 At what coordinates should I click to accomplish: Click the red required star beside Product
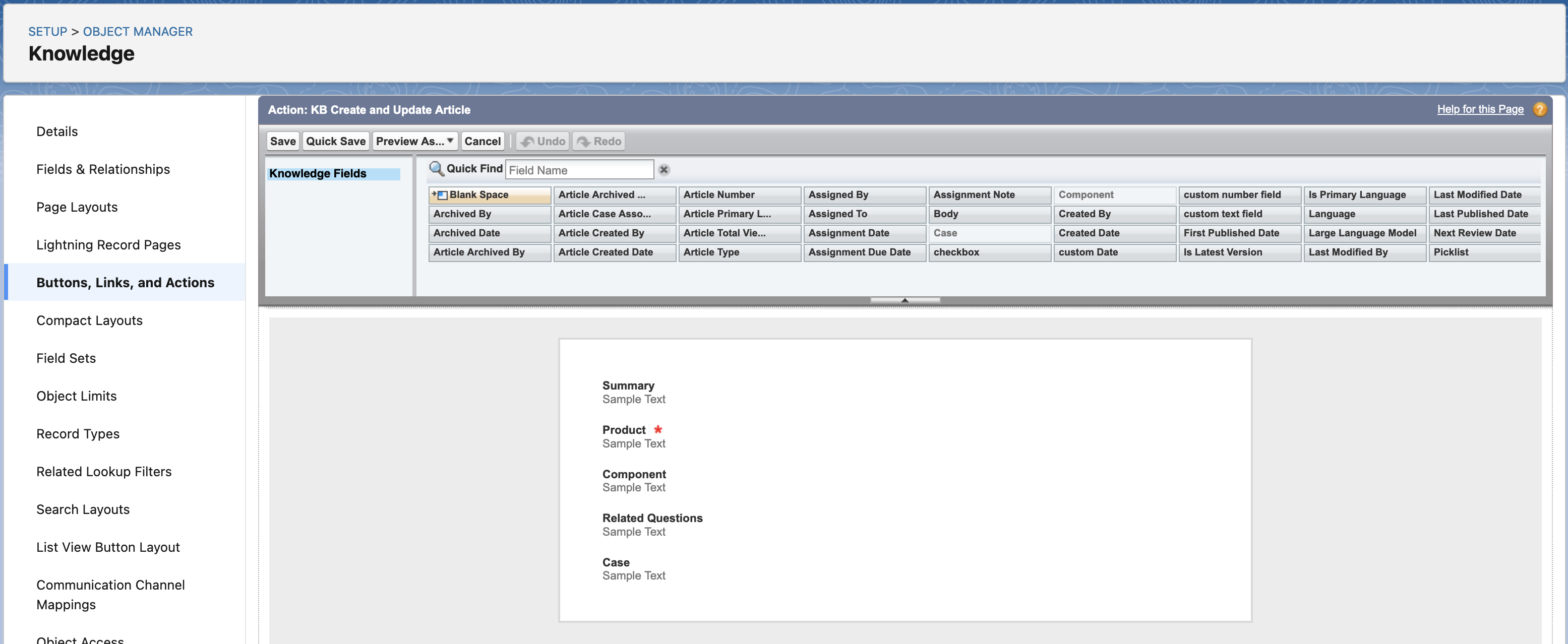657,429
